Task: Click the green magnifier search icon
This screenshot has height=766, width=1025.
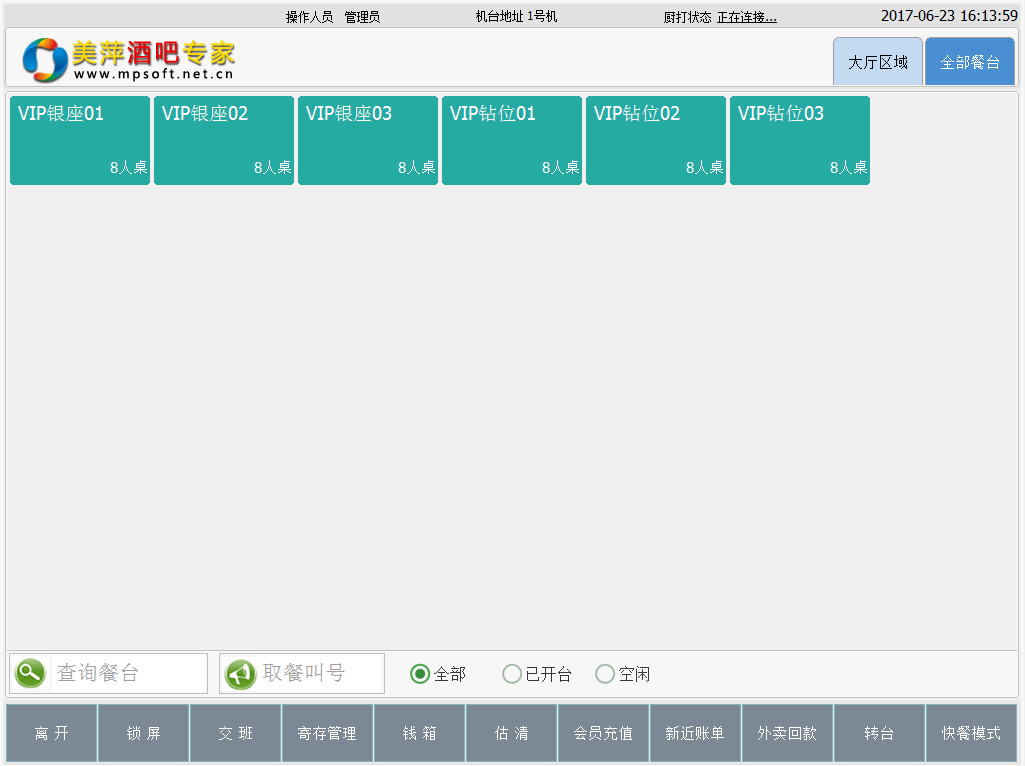Action: coord(30,673)
